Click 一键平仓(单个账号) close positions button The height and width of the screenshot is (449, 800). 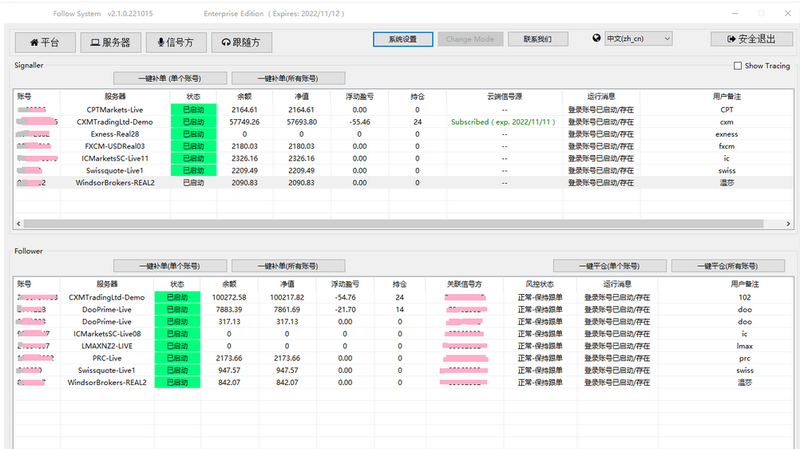coord(610,266)
